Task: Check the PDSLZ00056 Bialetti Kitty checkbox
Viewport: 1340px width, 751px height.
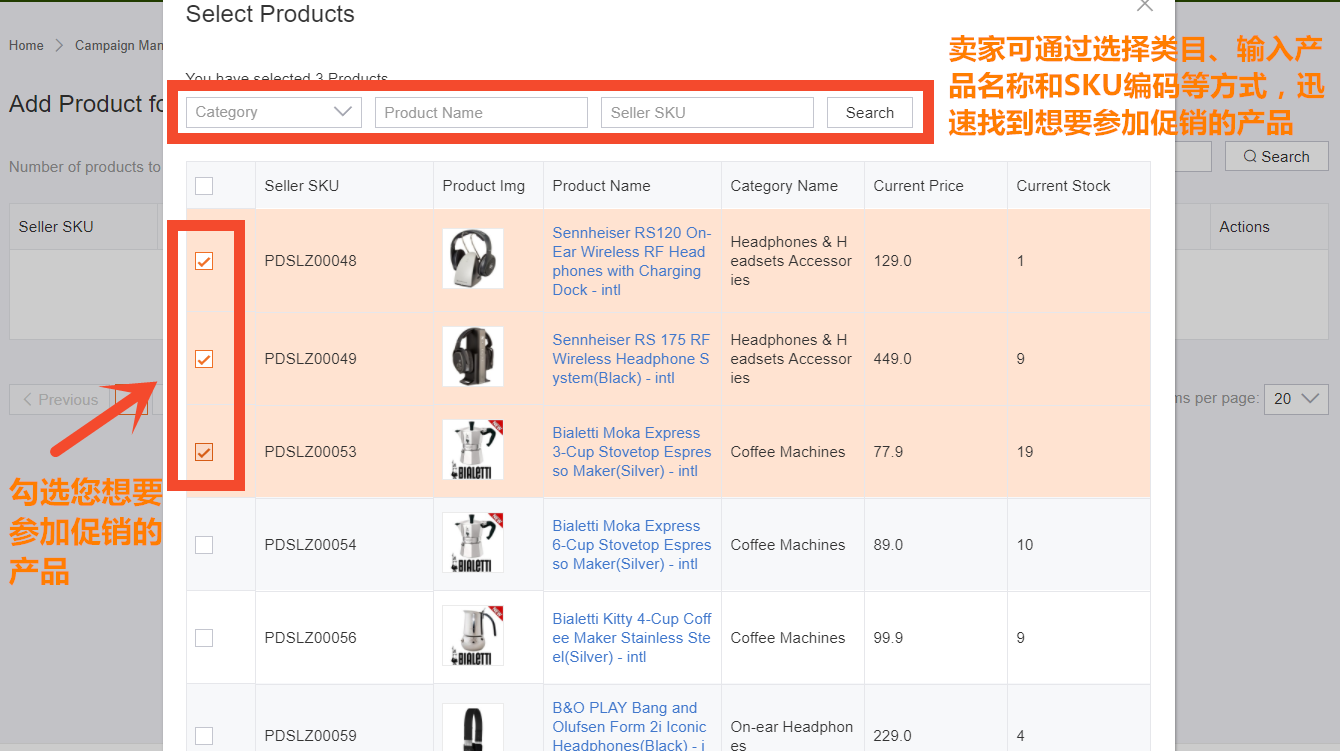Action: coord(204,638)
